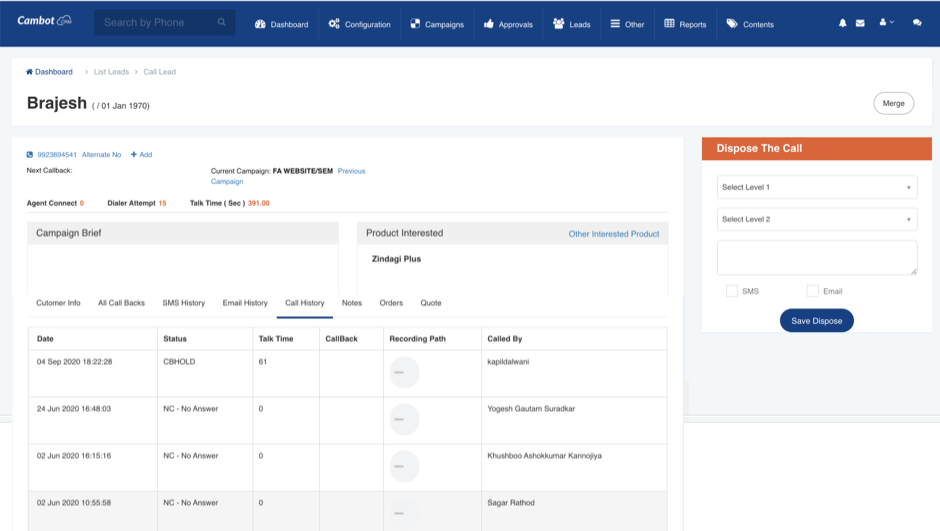Open the Select Level 2 dropdown
The image size is (940, 531).
[817, 219]
